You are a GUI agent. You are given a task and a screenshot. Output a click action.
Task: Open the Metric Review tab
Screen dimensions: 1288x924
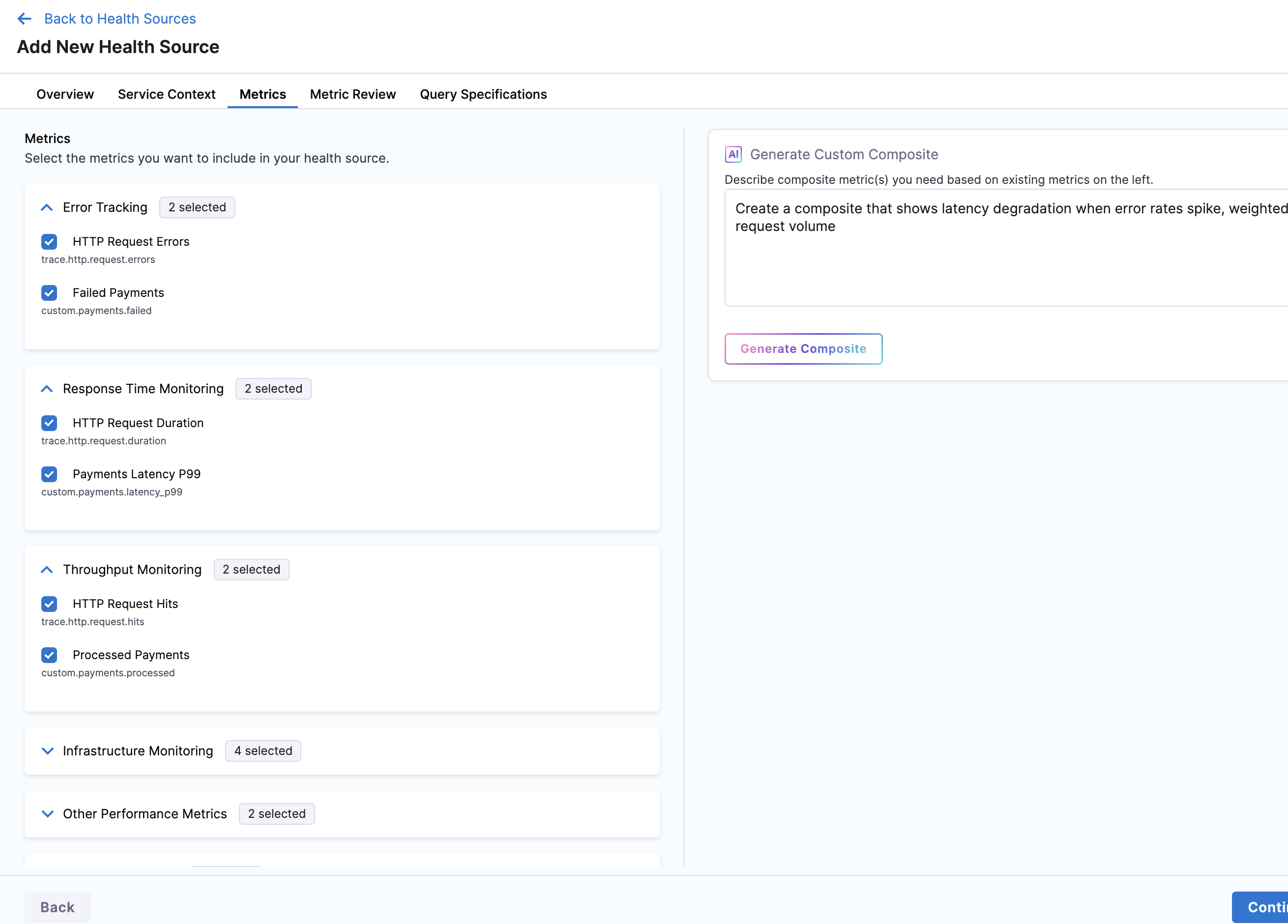click(352, 94)
